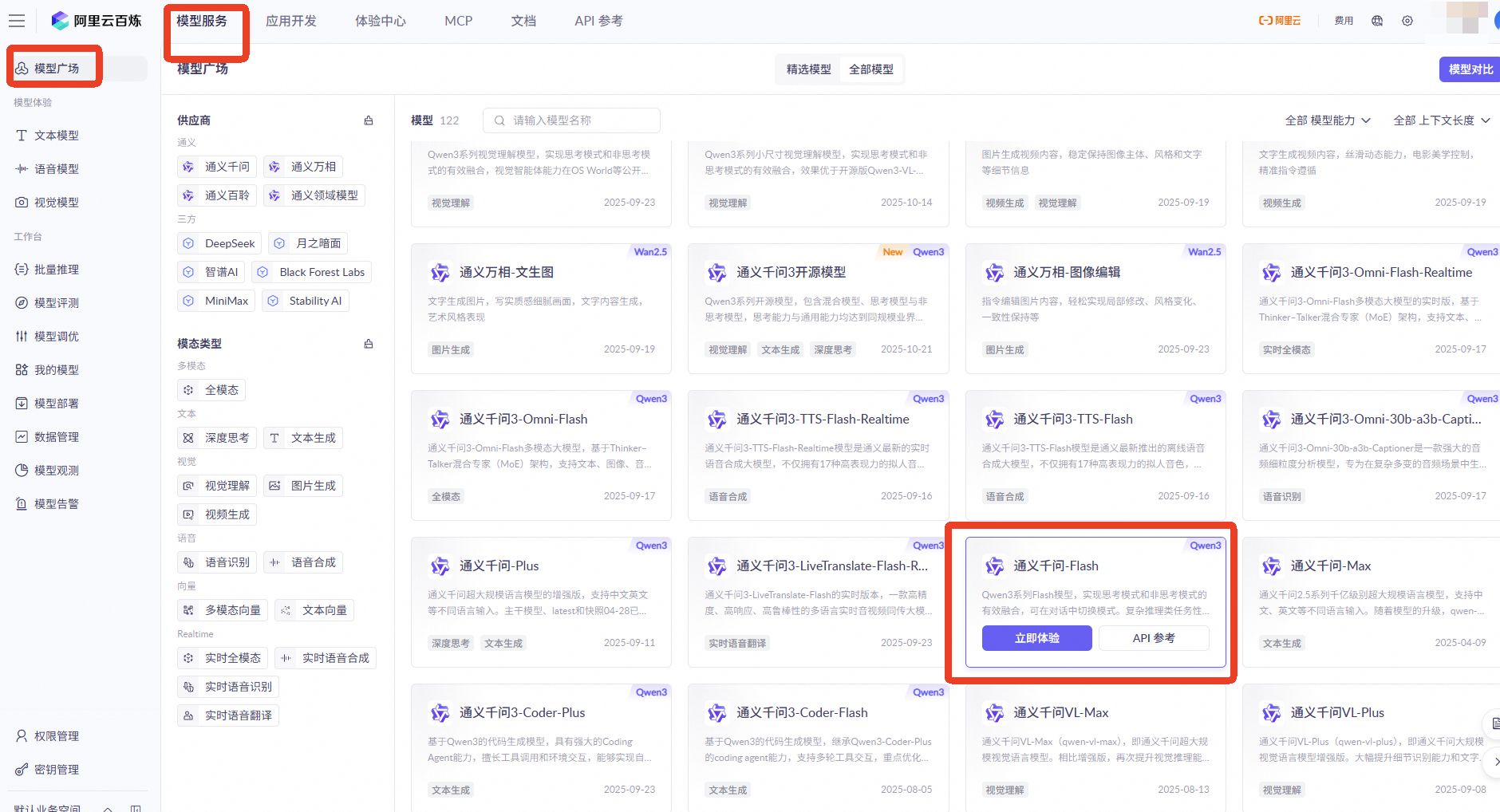Screen dimensions: 1500x812
Task: Enable the 语音识别 modality filter chip
Action: pyautogui.click(x=217, y=562)
